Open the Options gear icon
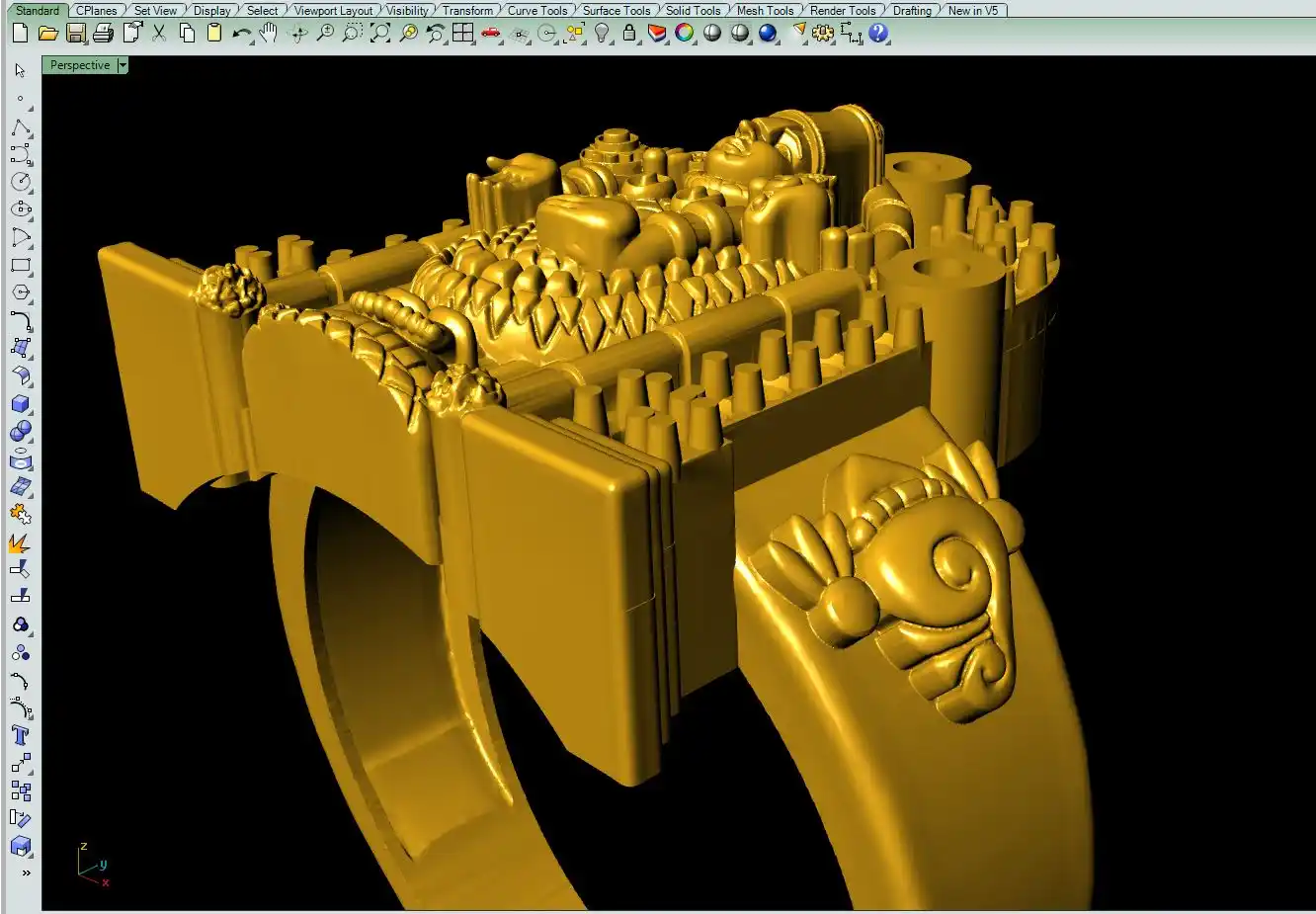Screen dimensions: 1316x914 [x=823, y=34]
